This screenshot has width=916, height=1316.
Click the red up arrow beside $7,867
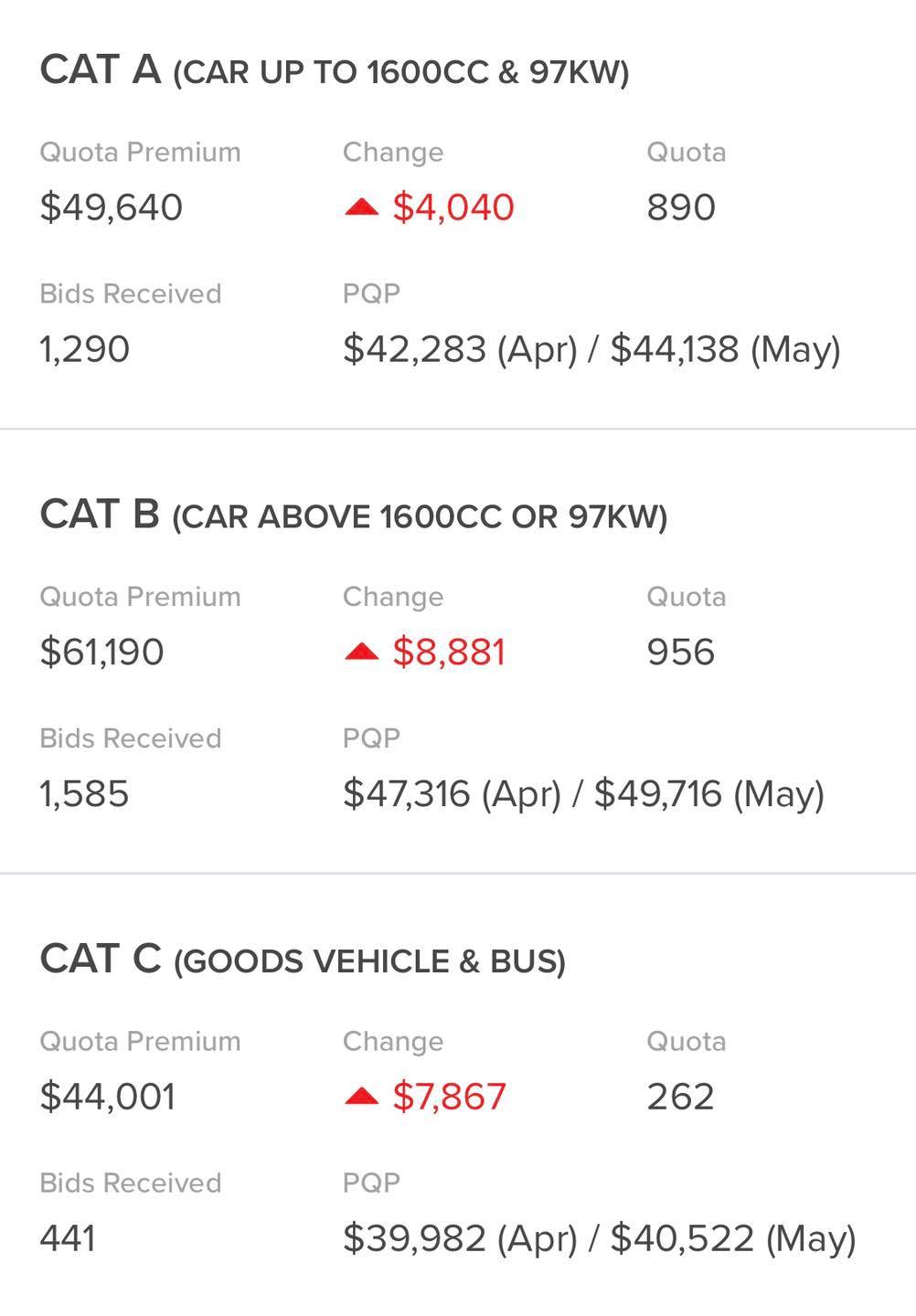(x=361, y=1097)
